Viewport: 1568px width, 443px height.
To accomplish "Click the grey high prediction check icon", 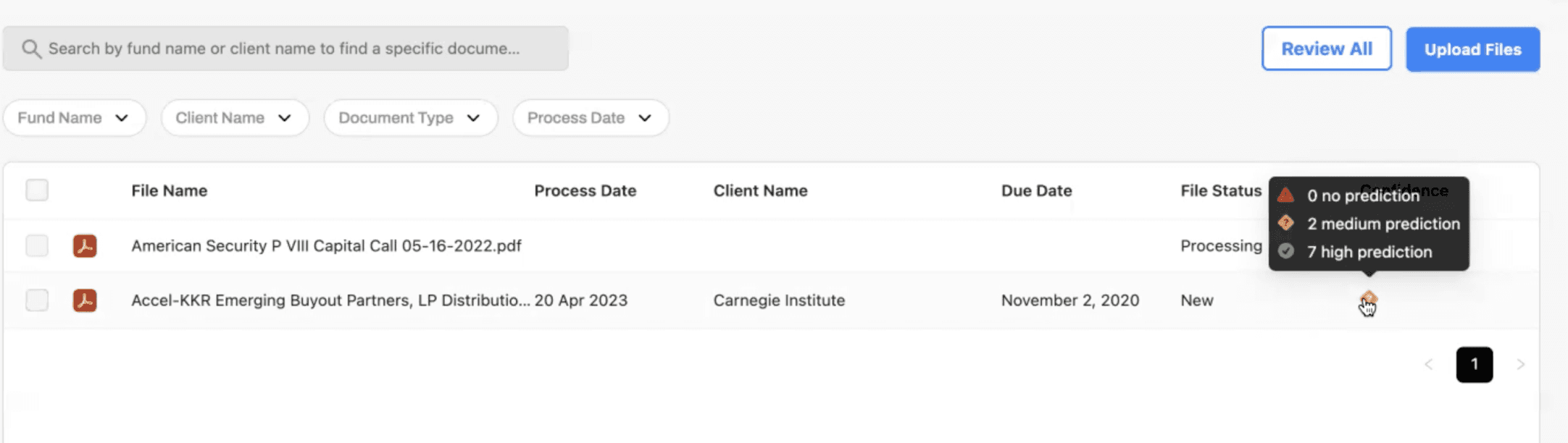I will (1286, 251).
